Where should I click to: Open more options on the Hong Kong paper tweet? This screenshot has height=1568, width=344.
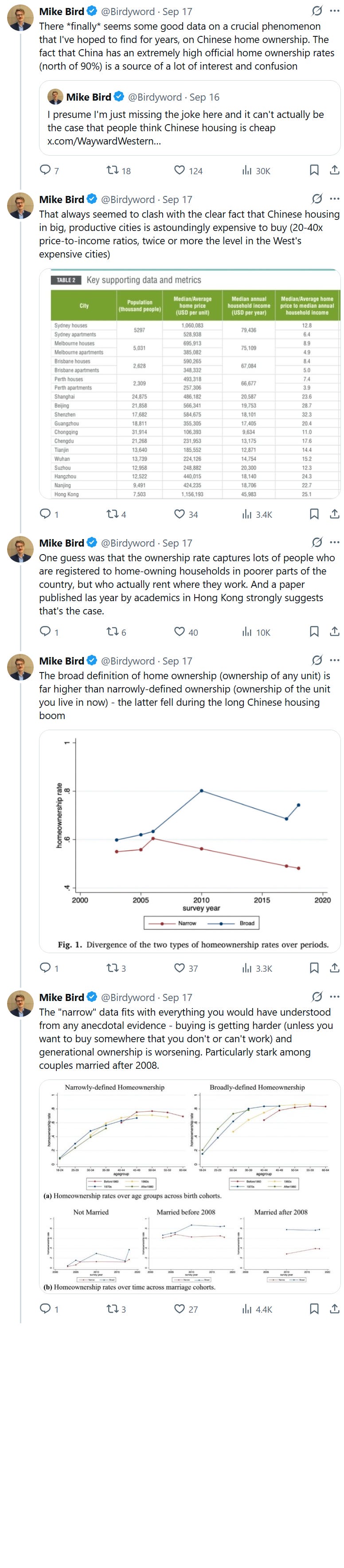coord(334,542)
